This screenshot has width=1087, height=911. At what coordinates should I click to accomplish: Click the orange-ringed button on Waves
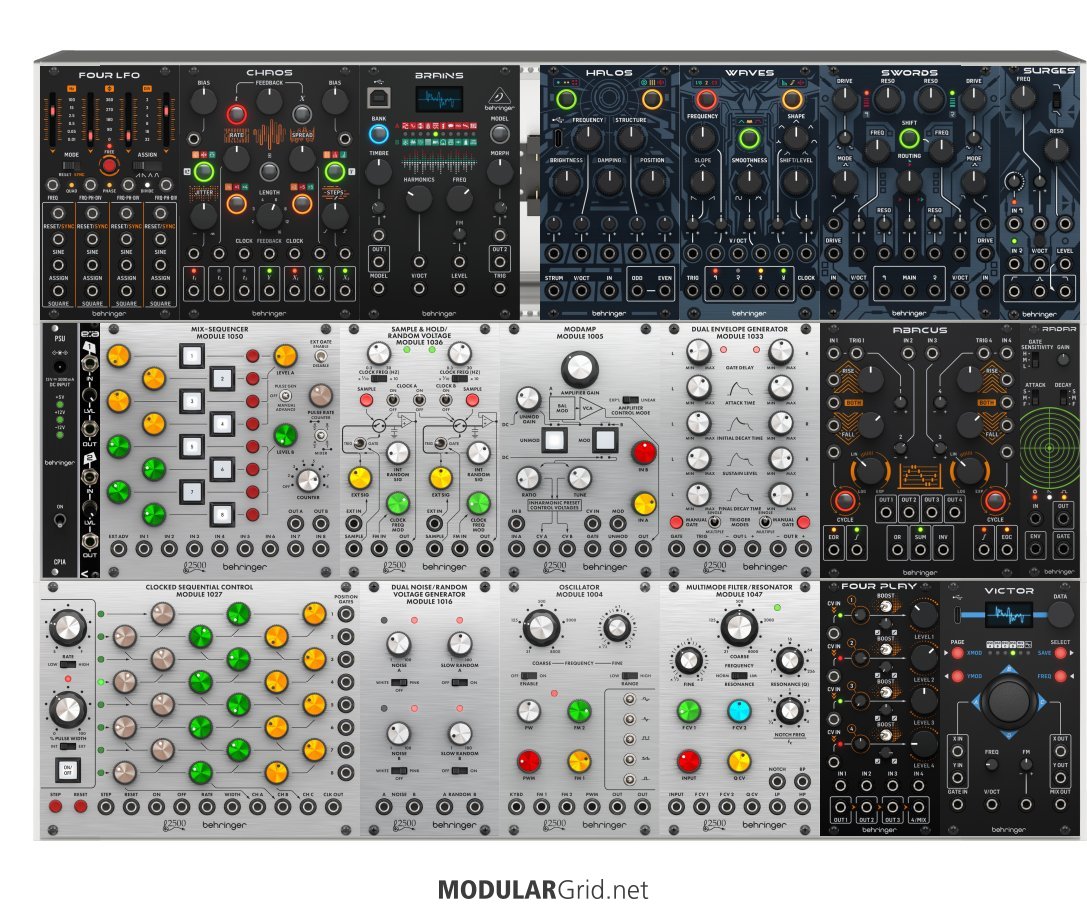[x=792, y=100]
